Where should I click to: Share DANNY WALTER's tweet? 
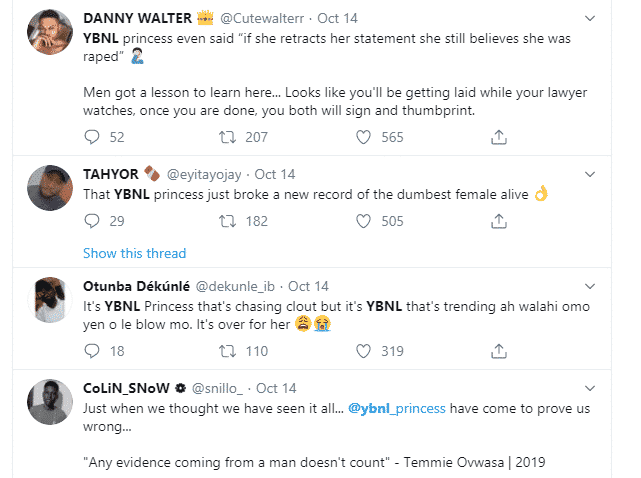click(x=497, y=137)
